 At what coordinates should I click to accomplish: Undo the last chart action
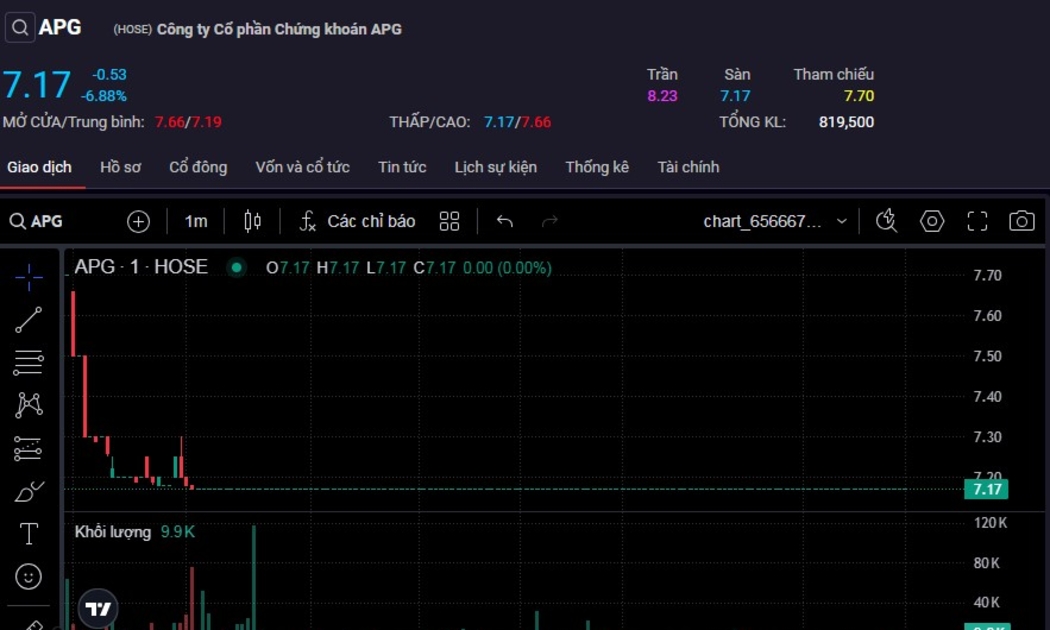pyautogui.click(x=505, y=221)
